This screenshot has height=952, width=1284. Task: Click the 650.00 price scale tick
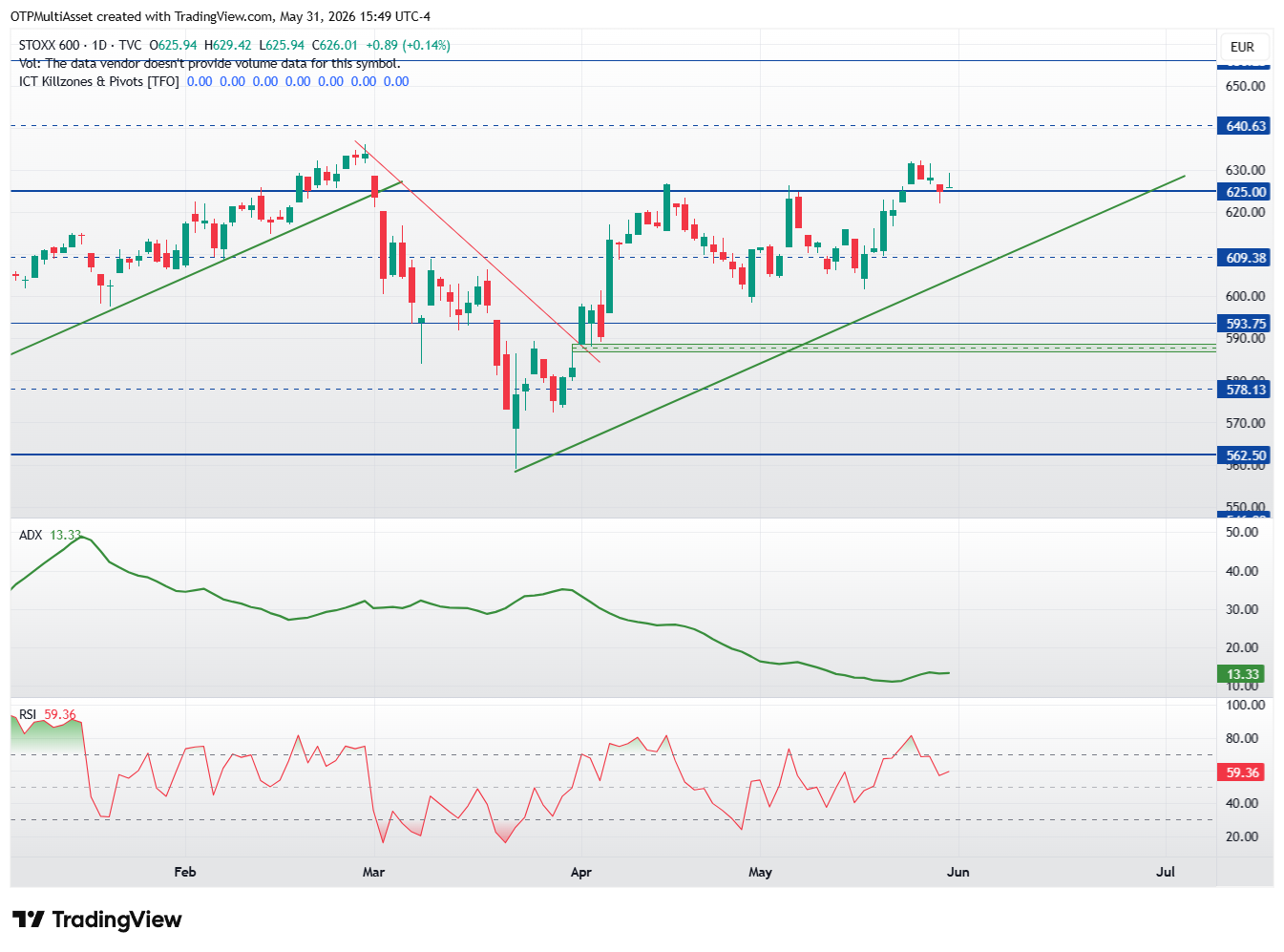[1245, 86]
